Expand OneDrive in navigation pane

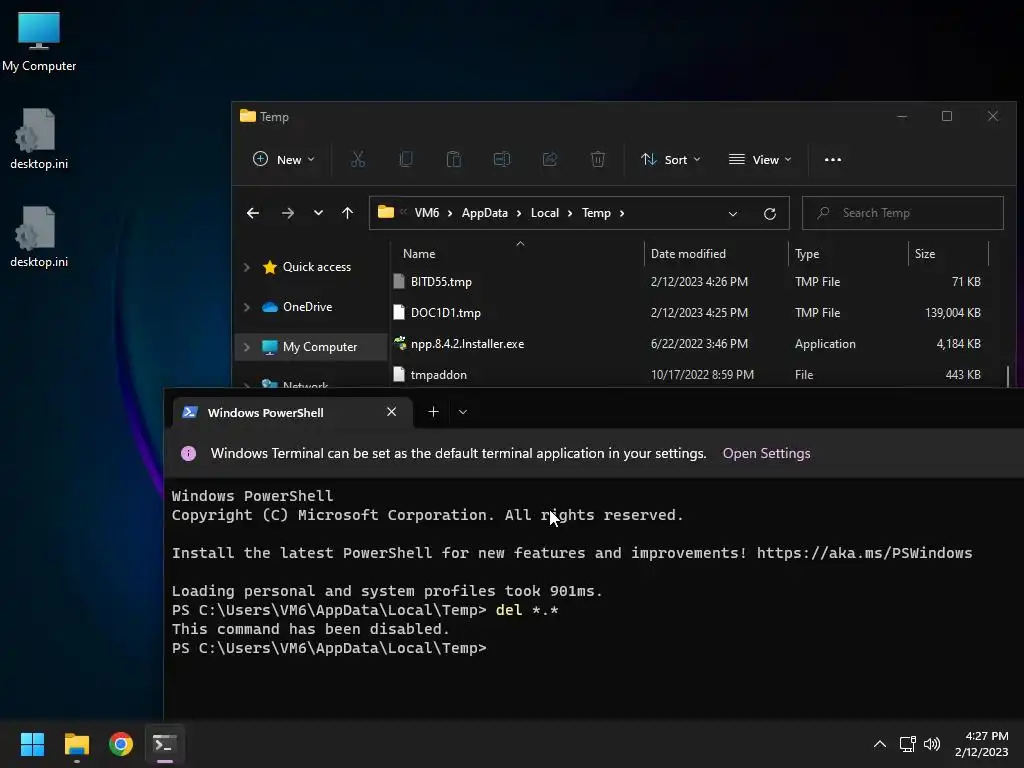pyautogui.click(x=246, y=307)
